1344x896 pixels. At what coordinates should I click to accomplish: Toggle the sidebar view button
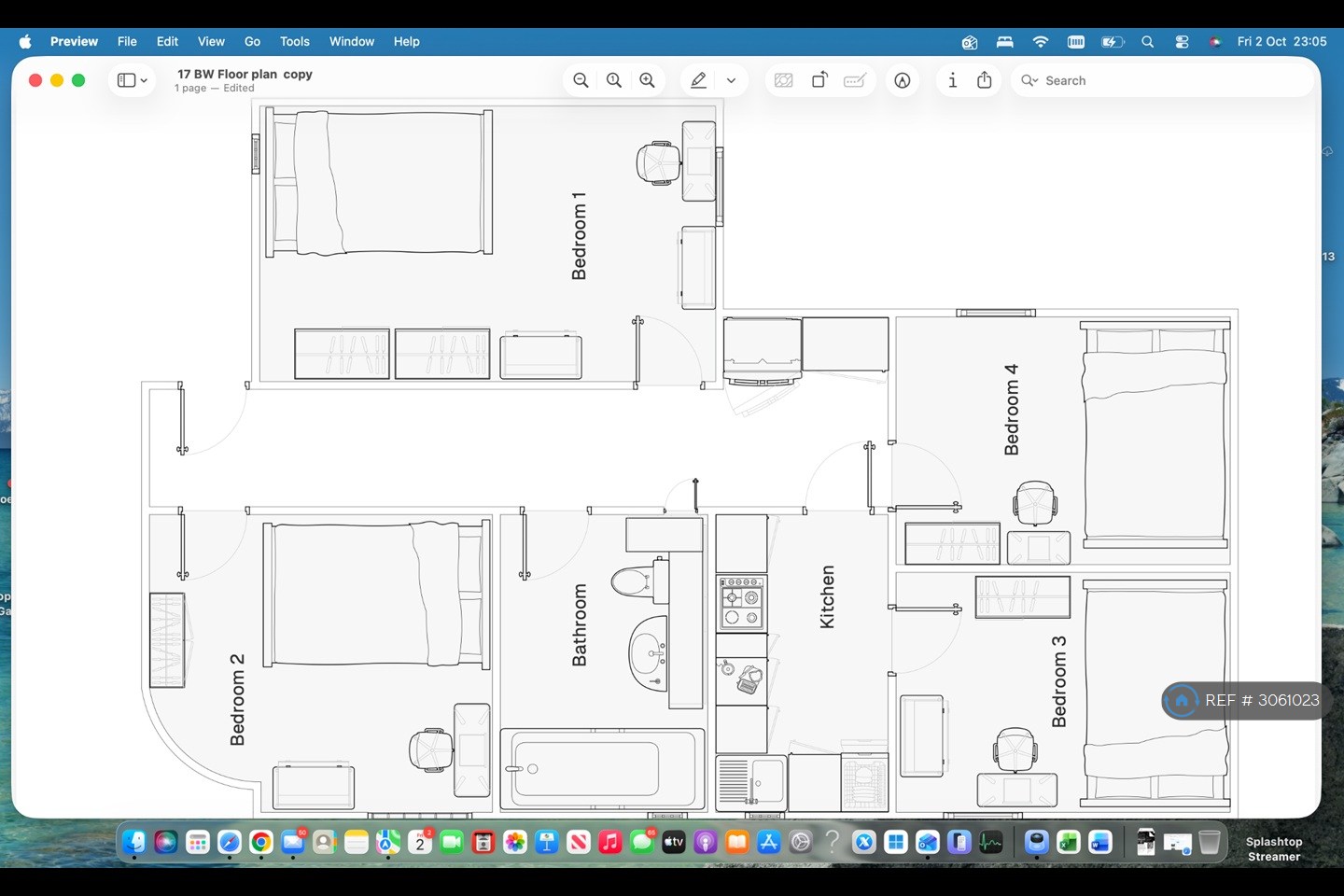point(126,80)
